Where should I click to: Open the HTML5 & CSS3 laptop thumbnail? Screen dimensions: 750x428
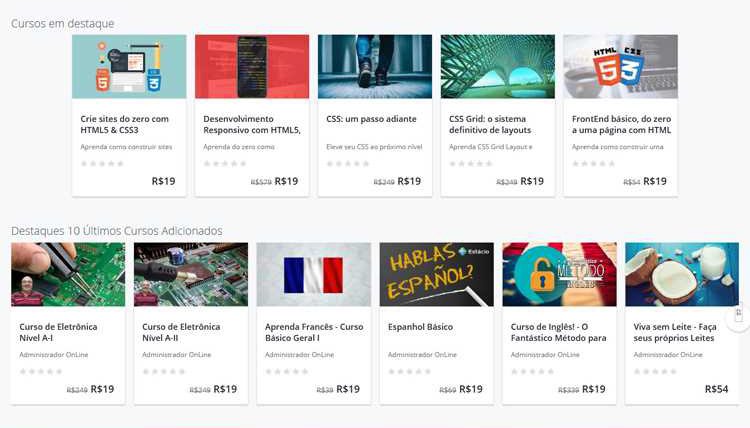pyautogui.click(x=129, y=66)
